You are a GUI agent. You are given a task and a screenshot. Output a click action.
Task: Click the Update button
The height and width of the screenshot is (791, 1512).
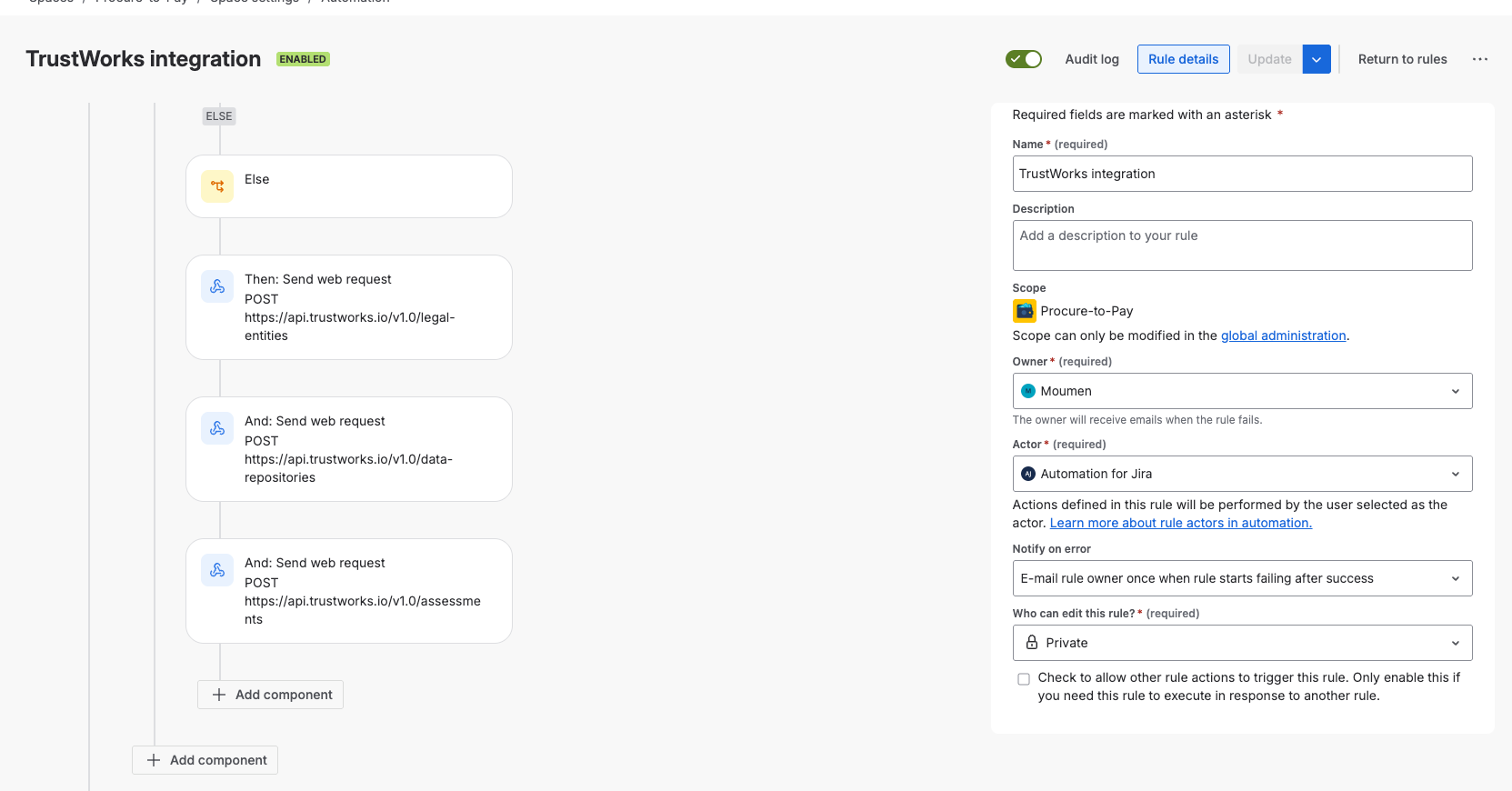tap(1269, 59)
